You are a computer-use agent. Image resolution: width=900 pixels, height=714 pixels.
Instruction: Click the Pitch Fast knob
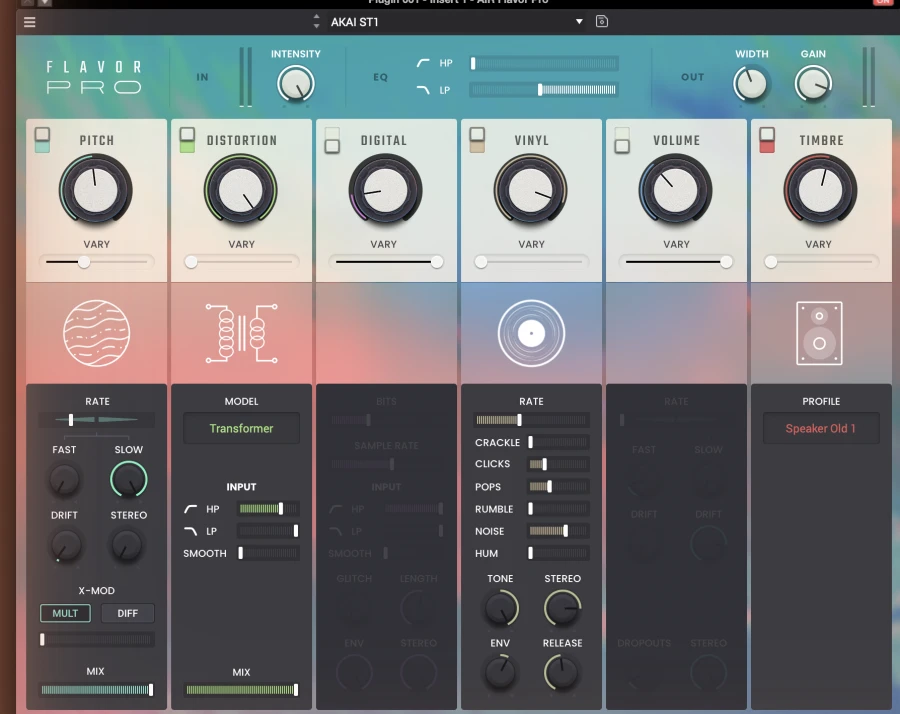pos(64,480)
